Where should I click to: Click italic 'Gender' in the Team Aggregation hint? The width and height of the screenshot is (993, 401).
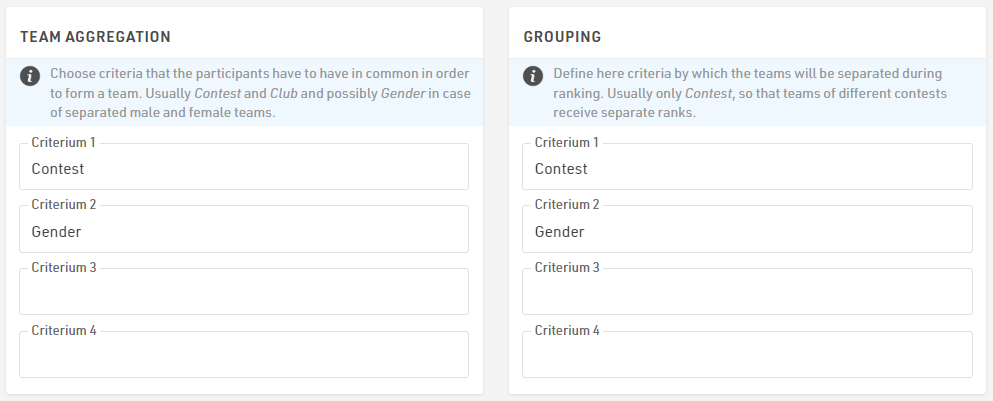click(x=400, y=93)
